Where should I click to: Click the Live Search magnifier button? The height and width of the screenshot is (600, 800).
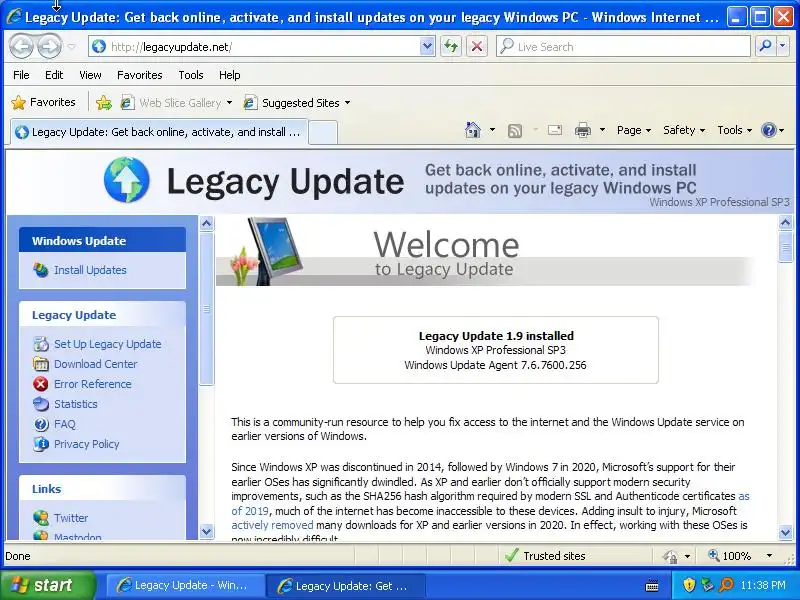[x=765, y=46]
